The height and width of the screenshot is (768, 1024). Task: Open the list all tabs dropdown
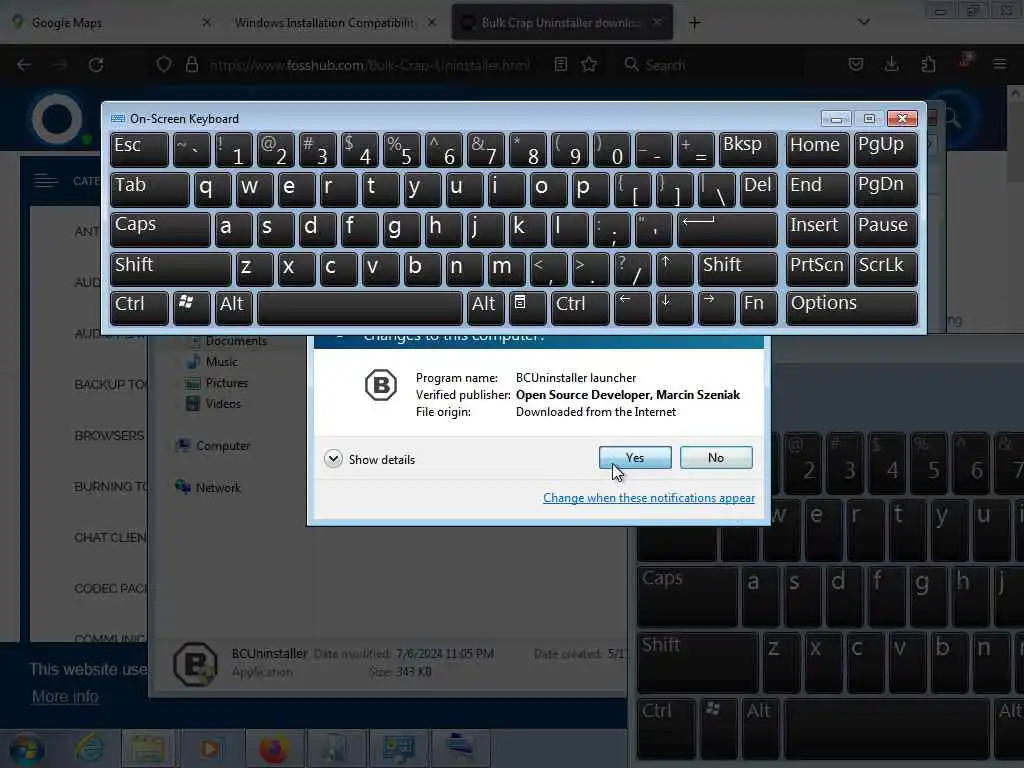(x=864, y=22)
